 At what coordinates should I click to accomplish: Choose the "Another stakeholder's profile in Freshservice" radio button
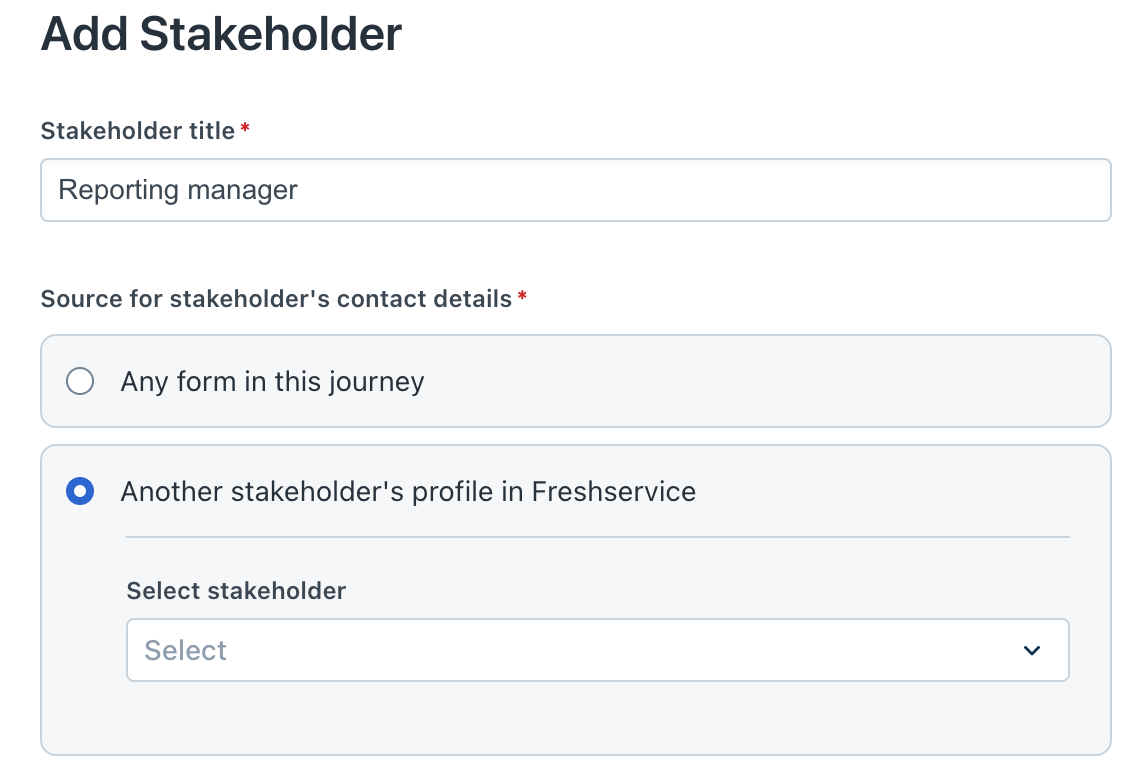click(80, 491)
